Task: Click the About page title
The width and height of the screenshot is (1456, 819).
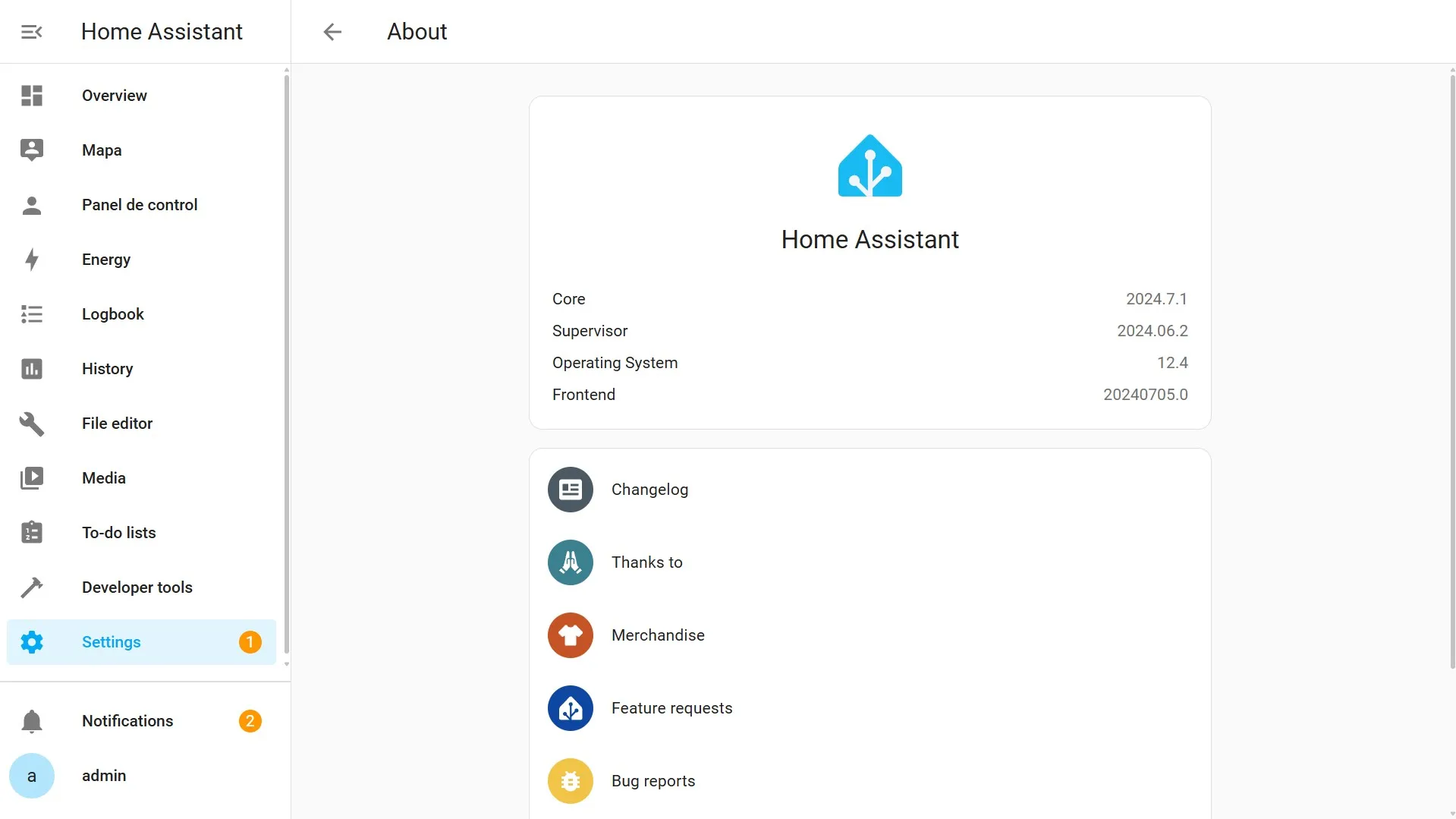Action: click(417, 32)
